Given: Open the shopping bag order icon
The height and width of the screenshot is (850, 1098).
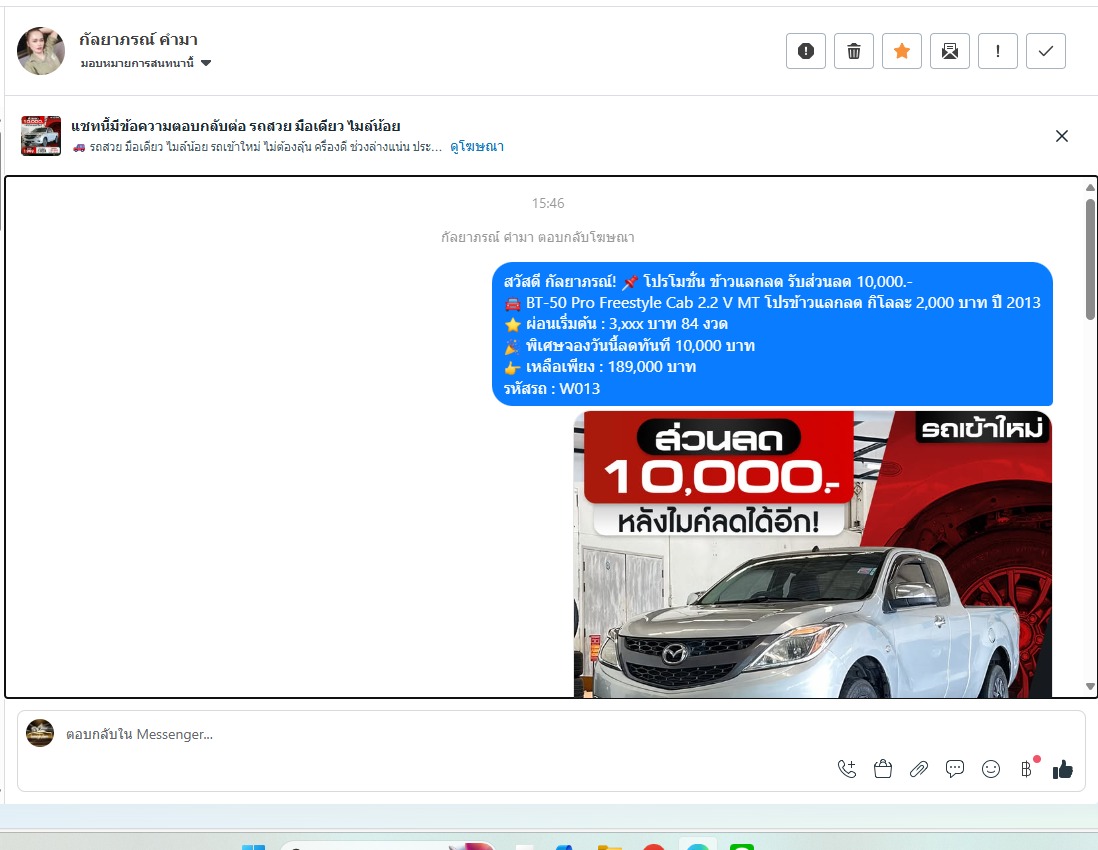Looking at the screenshot, I should click(x=883, y=769).
